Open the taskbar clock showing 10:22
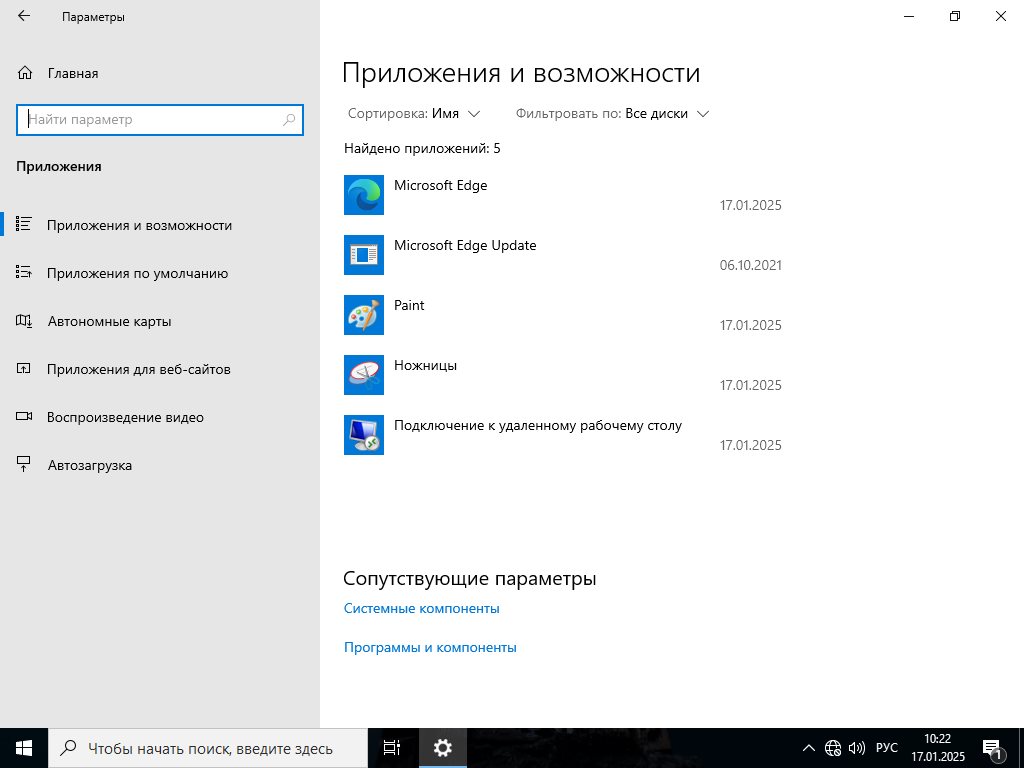The height and width of the screenshot is (768, 1024). (938, 748)
